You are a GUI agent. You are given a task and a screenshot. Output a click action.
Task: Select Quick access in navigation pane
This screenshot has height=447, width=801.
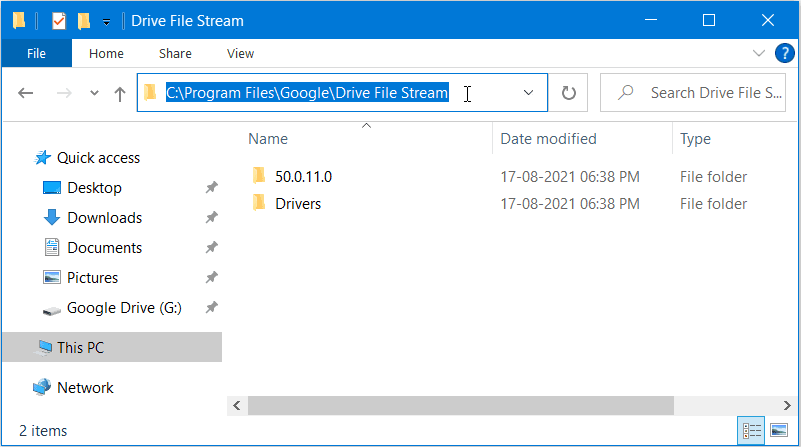click(98, 158)
